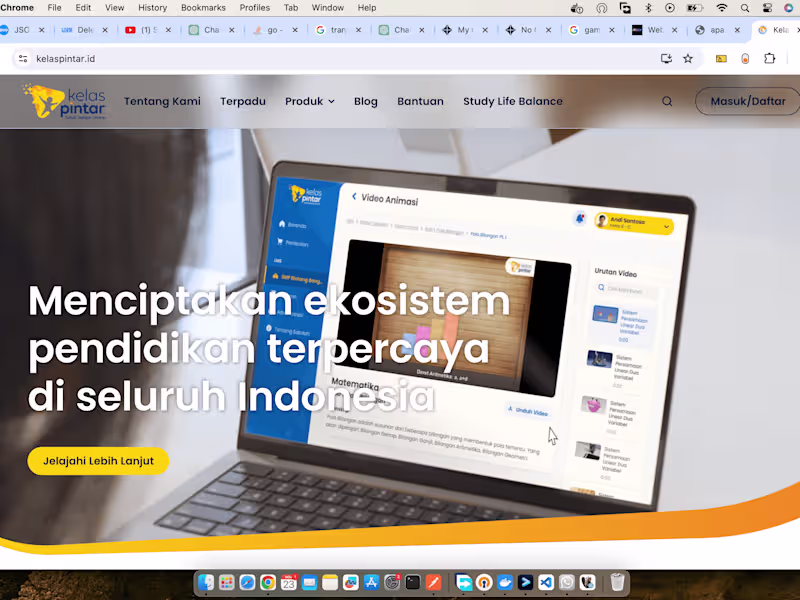800x600 pixels.
Task: Click the Chrome icon in the dock
Action: (268, 583)
